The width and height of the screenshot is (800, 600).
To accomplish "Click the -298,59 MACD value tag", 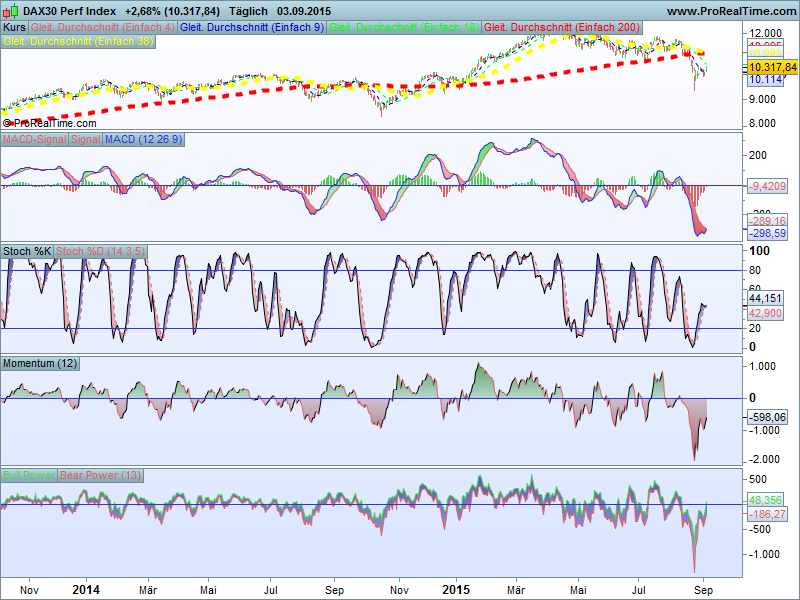I will point(767,233).
